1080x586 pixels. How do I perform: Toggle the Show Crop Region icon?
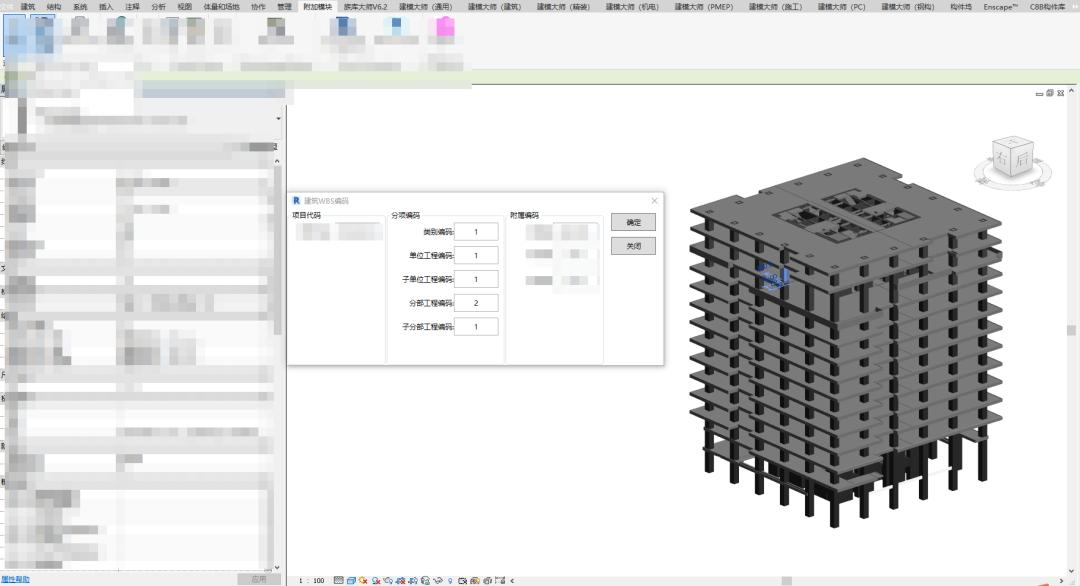click(x=413, y=580)
